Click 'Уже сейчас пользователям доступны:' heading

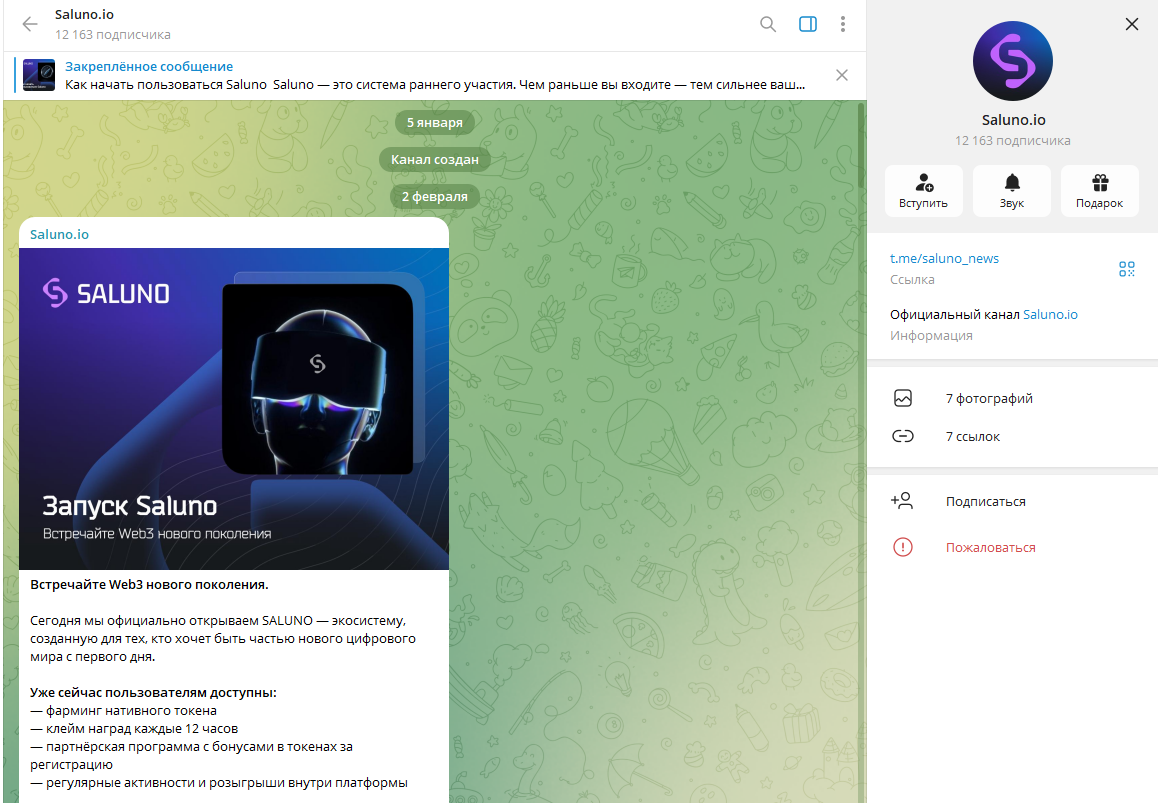[153, 693]
